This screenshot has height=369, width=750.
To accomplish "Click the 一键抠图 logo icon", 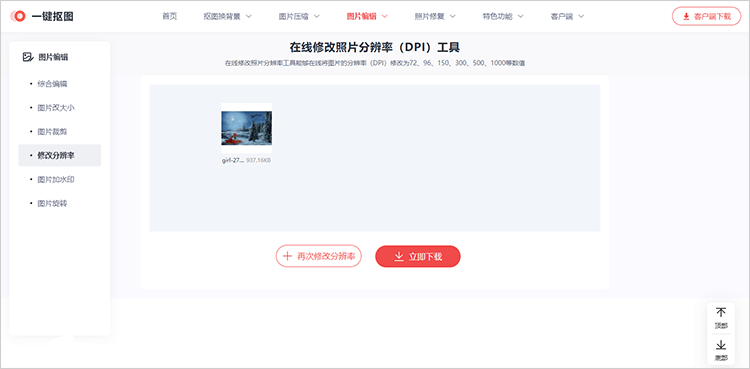I will [x=18, y=16].
